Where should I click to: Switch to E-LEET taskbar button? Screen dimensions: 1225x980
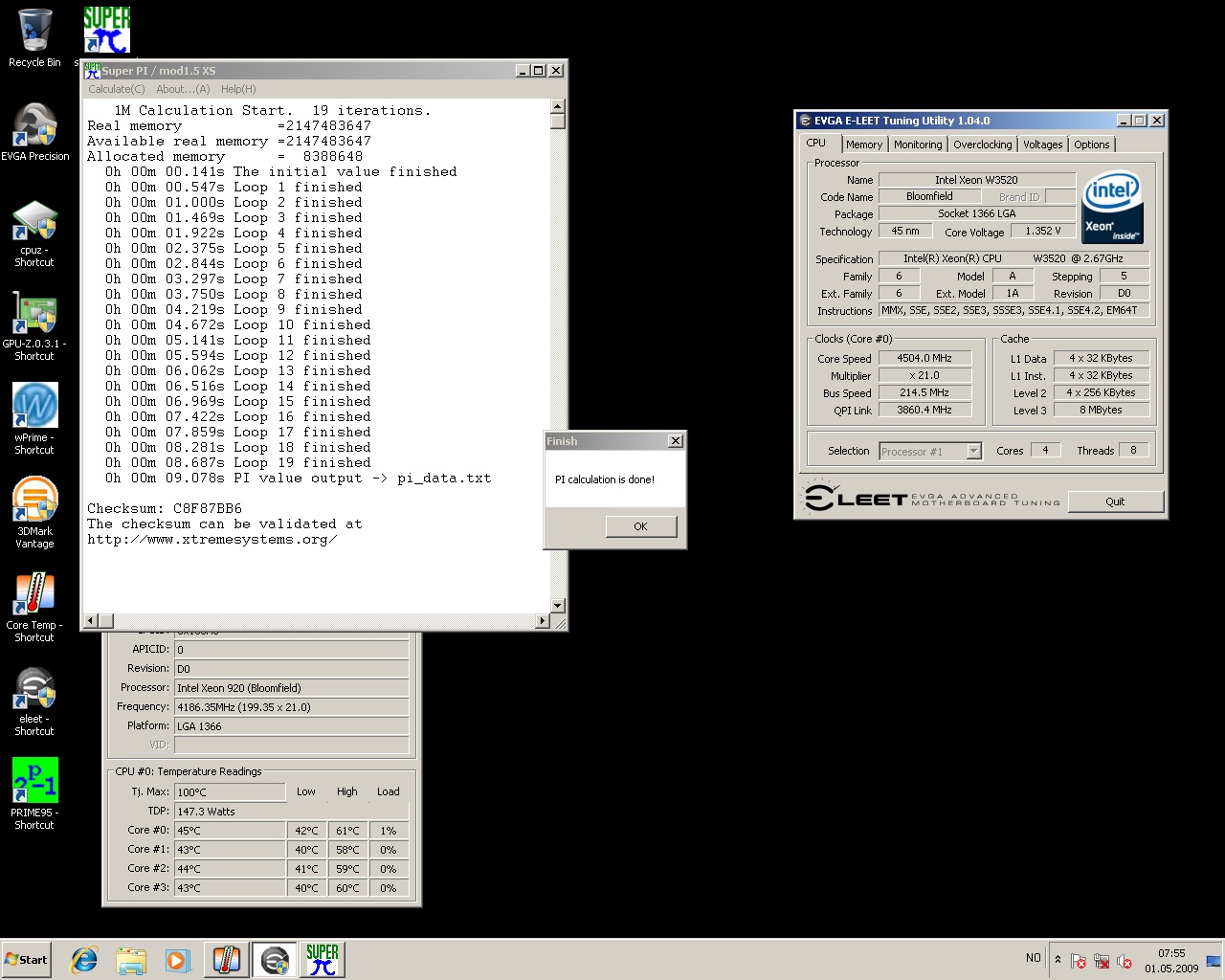[x=275, y=960]
